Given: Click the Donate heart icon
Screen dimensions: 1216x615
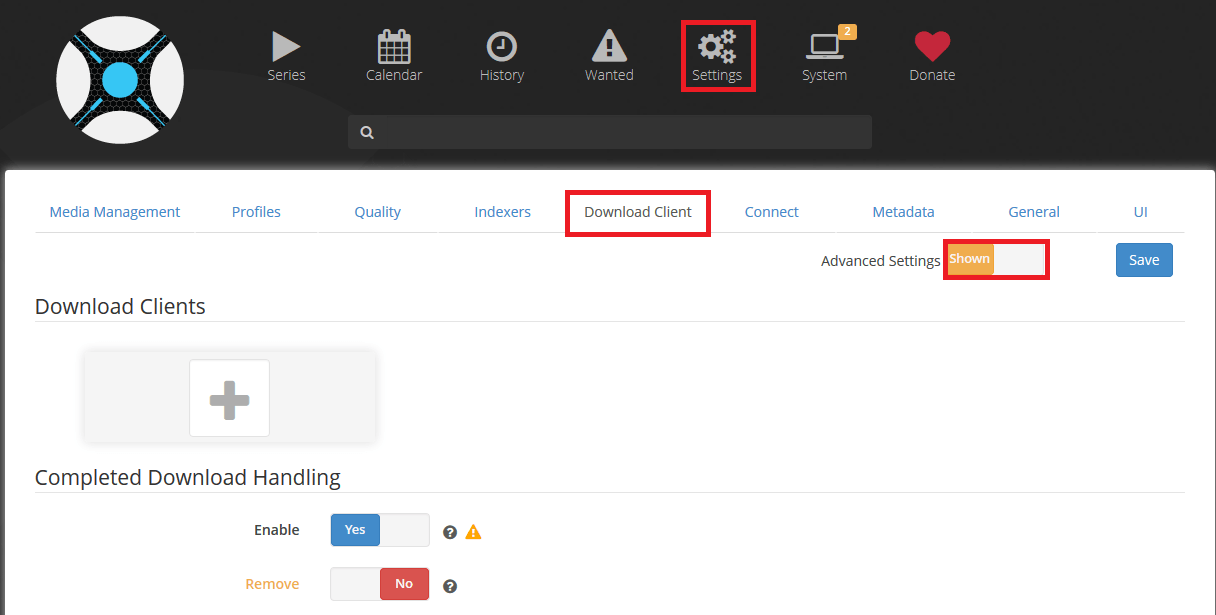Looking at the screenshot, I should coord(932,48).
